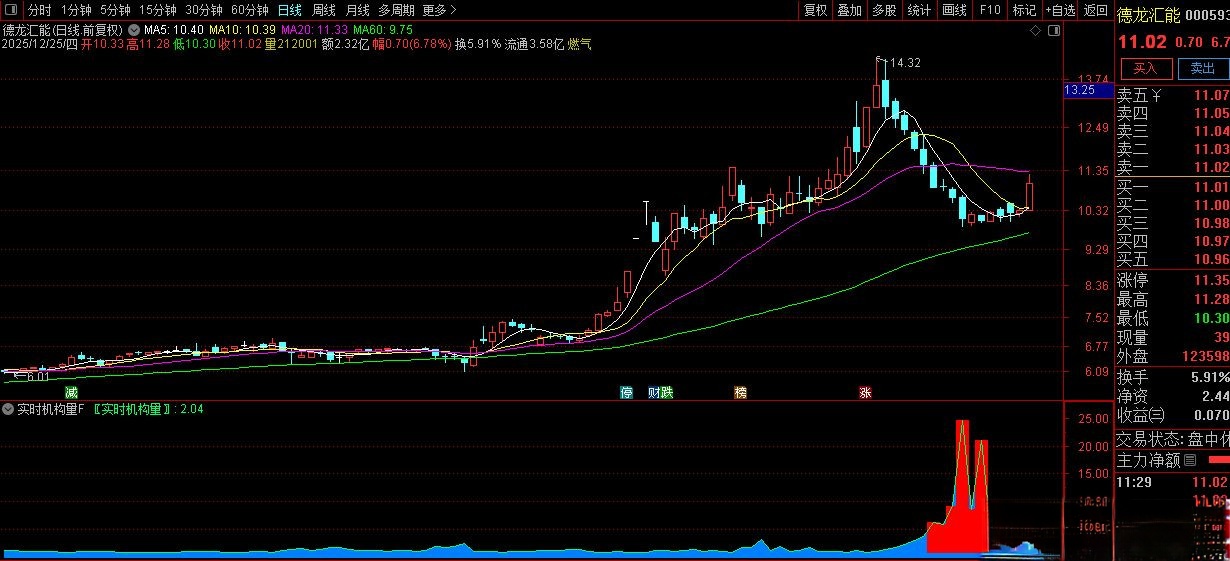Screen dimensions: 1230x561
Task: Toggle 复权 price adjustment
Action: (815, 10)
